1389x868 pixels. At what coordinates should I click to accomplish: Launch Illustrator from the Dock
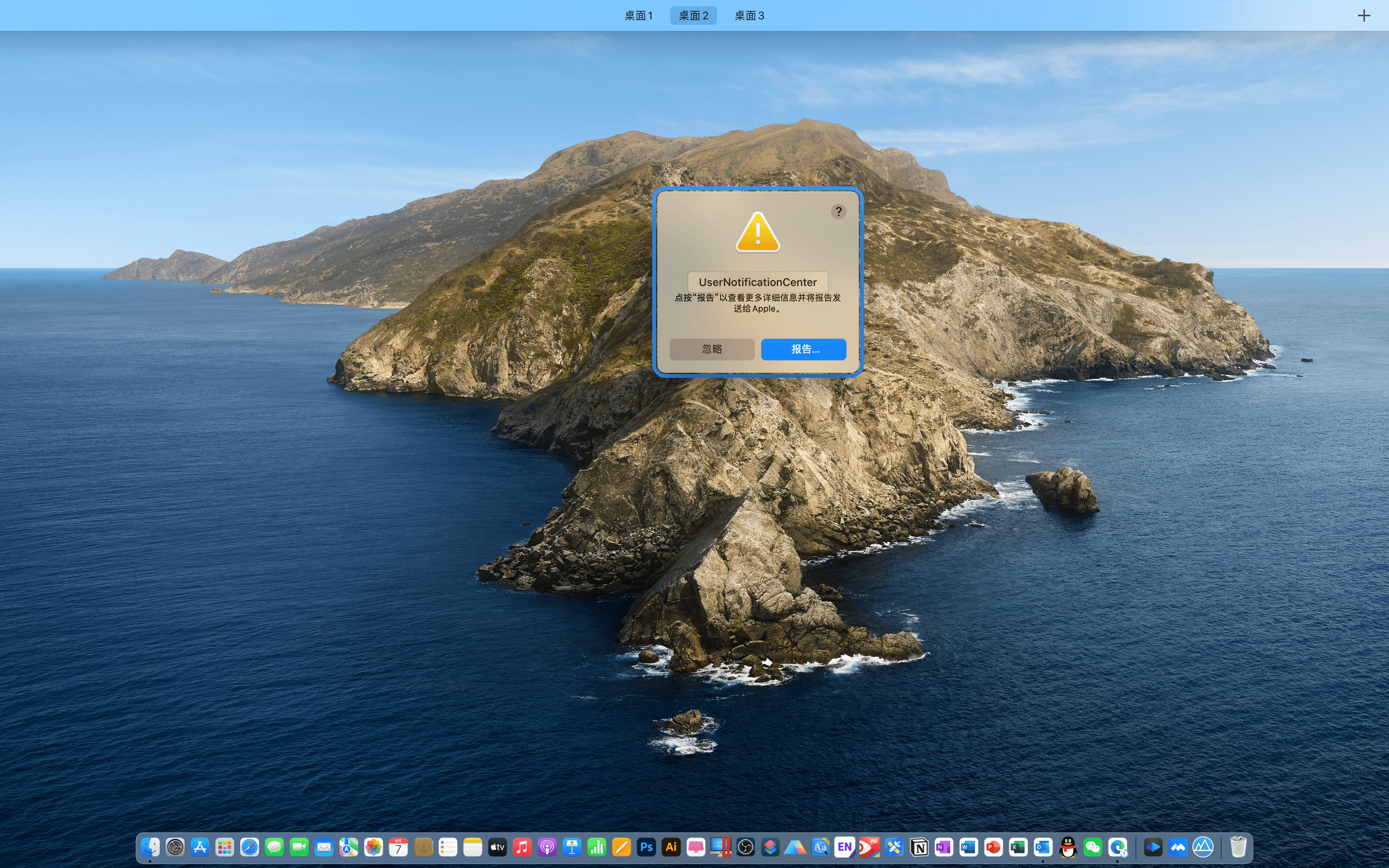[671, 847]
